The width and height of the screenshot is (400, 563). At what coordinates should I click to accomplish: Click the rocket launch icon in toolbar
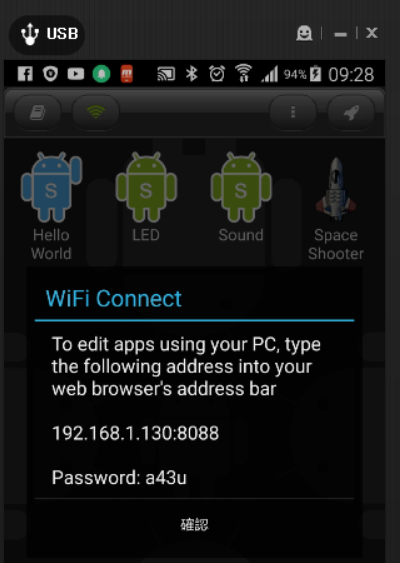pyautogui.click(x=351, y=113)
